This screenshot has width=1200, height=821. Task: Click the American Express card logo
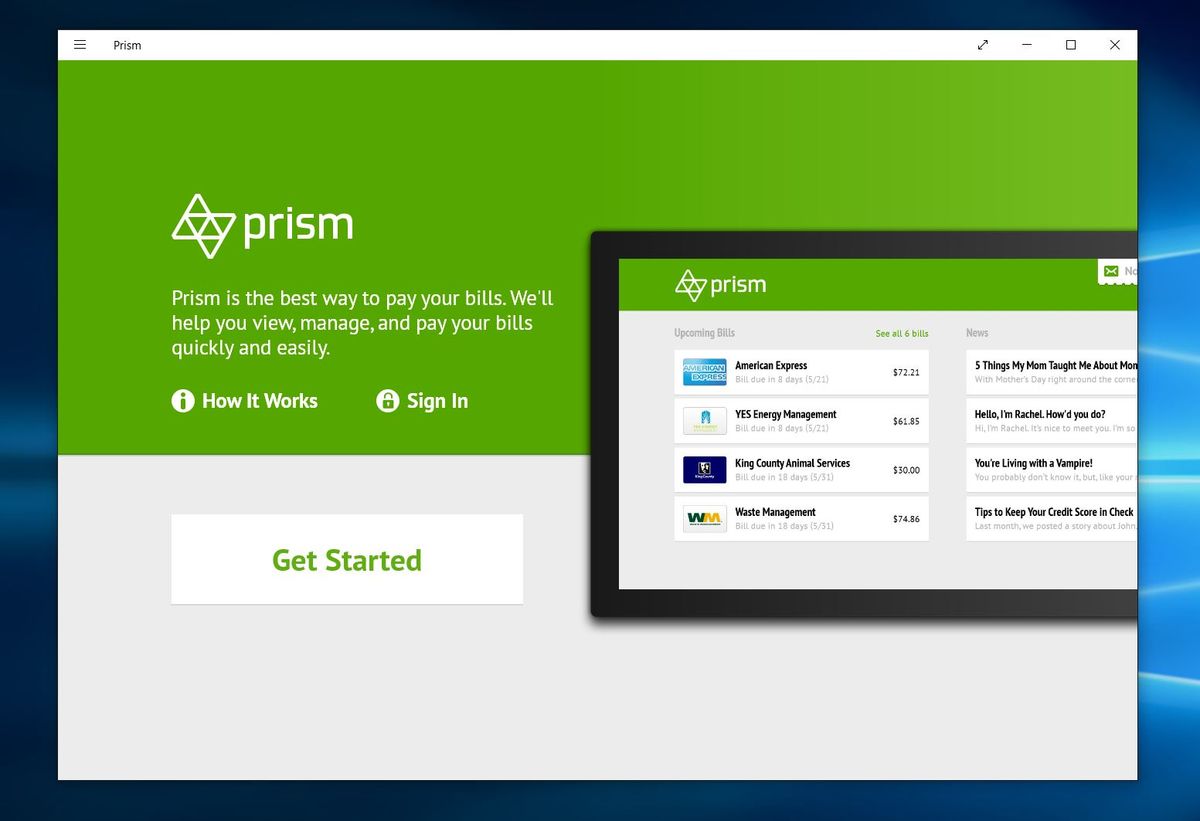click(x=703, y=371)
